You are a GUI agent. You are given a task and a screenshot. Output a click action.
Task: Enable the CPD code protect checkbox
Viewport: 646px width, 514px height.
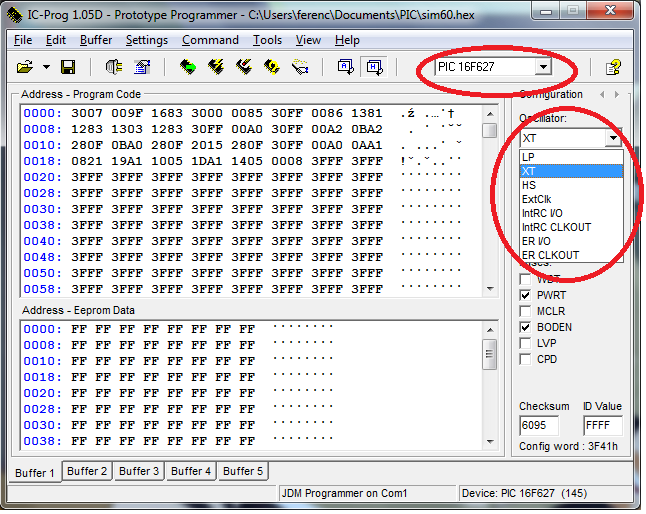pyautogui.click(x=525, y=360)
